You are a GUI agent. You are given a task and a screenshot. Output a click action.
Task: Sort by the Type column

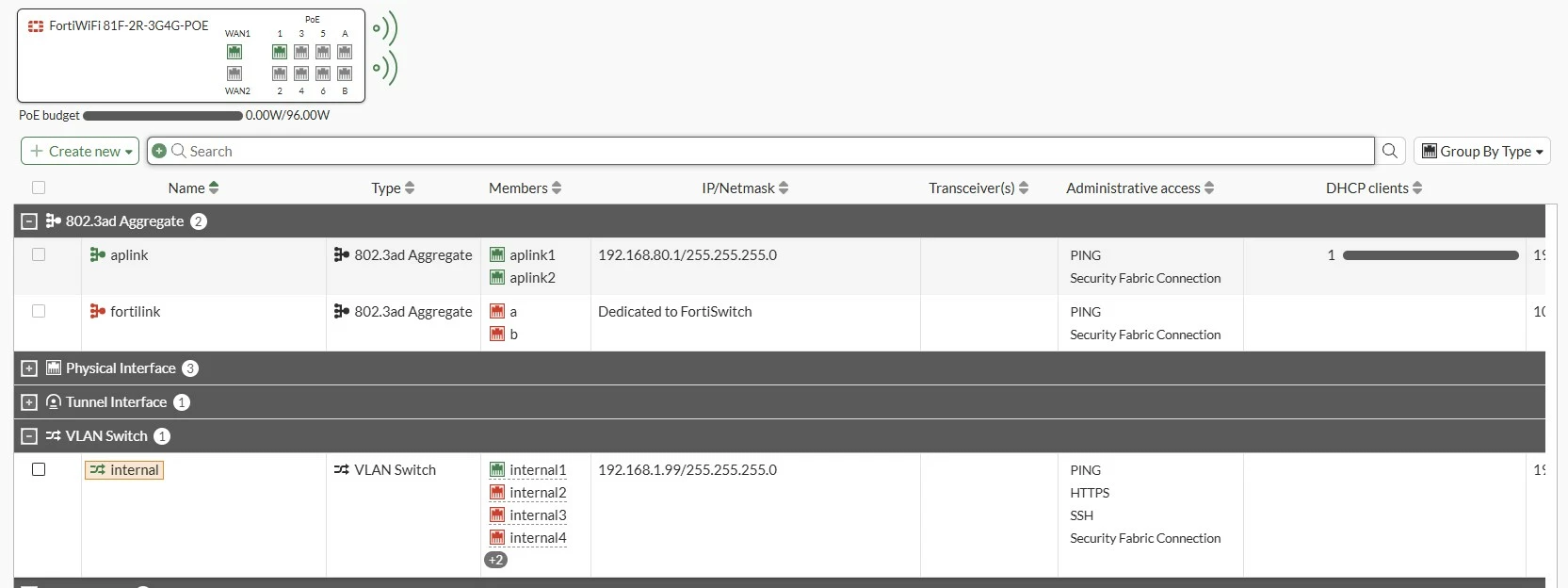393,188
